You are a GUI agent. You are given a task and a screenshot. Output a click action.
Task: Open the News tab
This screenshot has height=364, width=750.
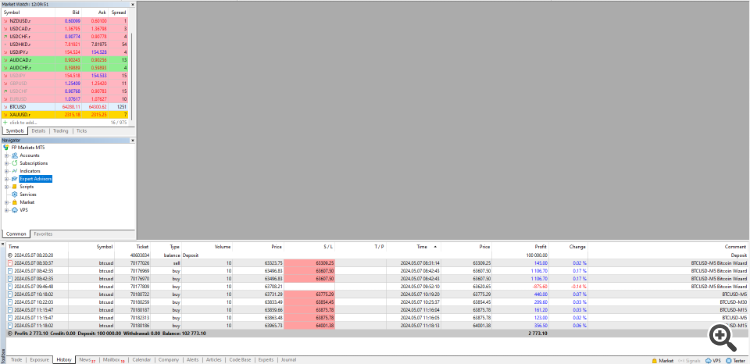[x=87, y=360]
